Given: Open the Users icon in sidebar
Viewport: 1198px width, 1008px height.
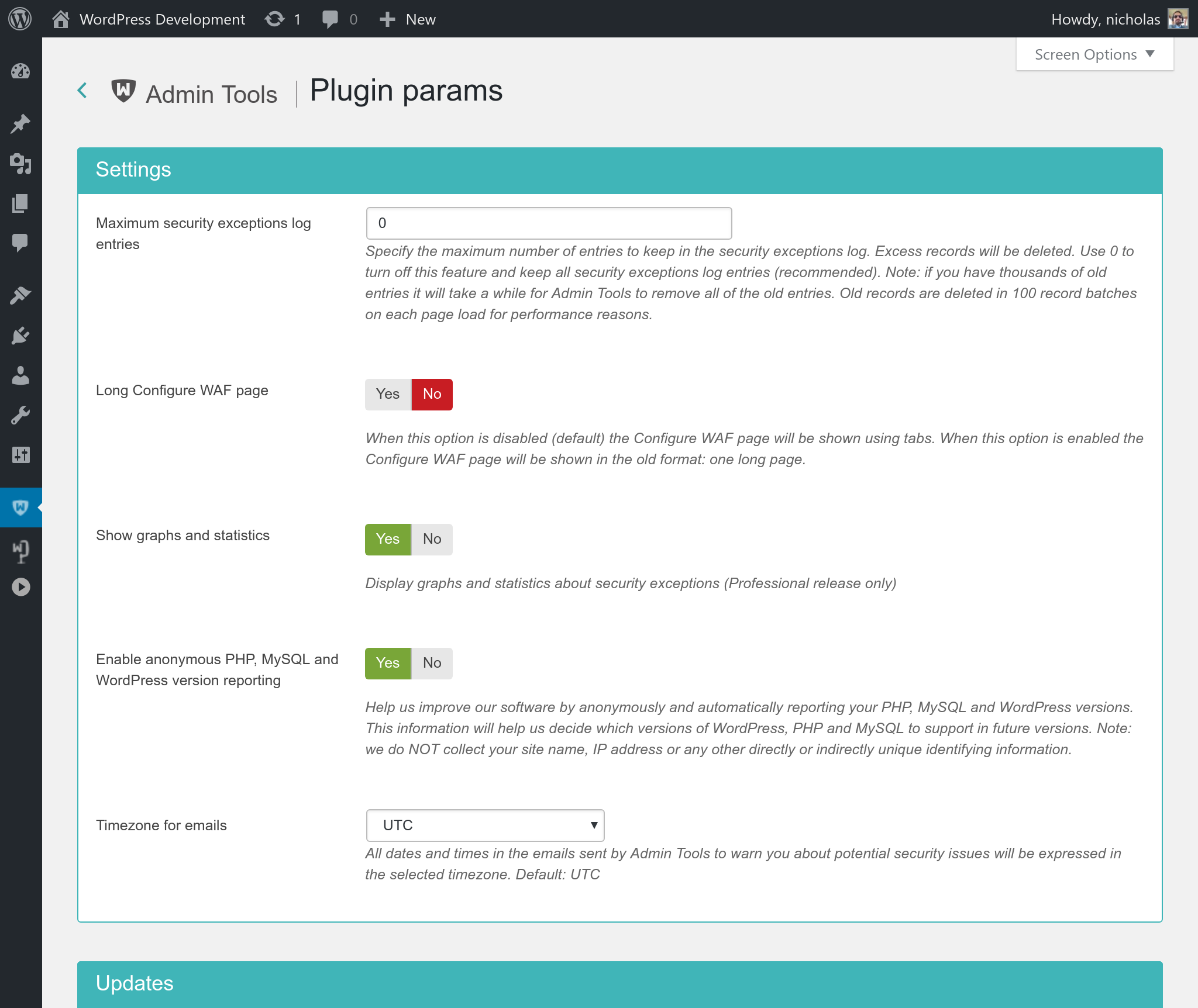Looking at the screenshot, I should tap(20, 375).
